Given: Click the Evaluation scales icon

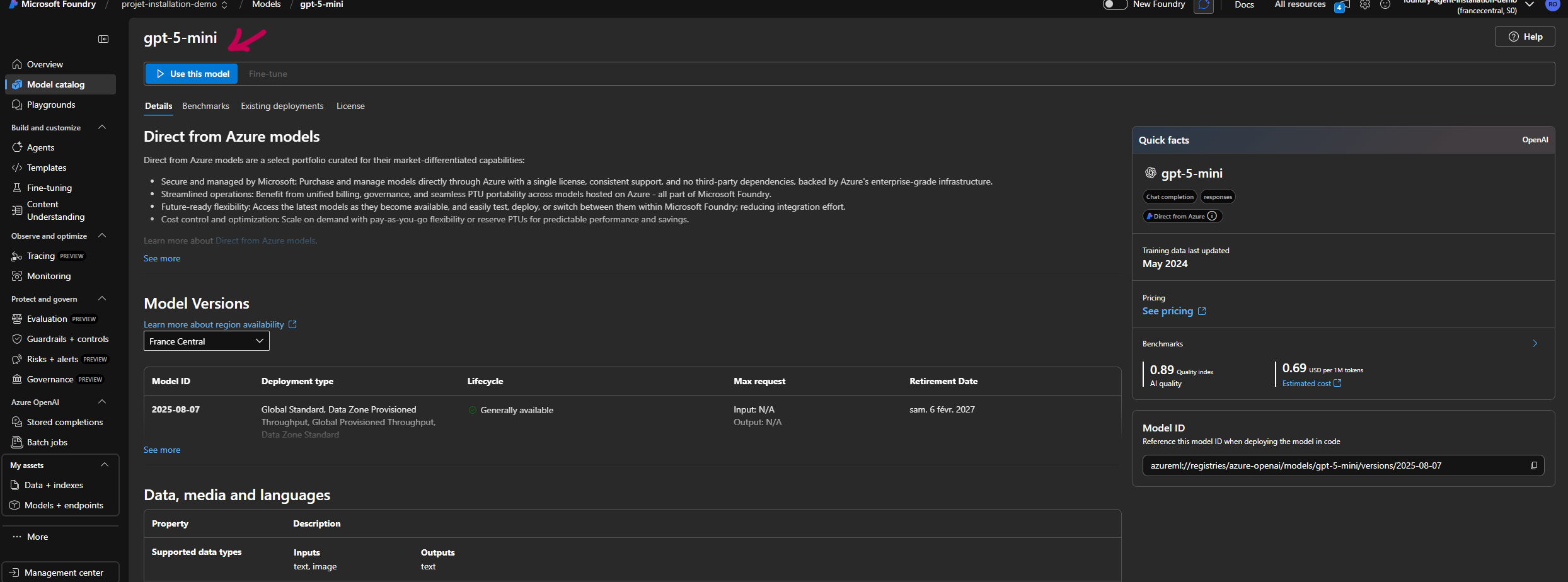Looking at the screenshot, I should click(17, 319).
